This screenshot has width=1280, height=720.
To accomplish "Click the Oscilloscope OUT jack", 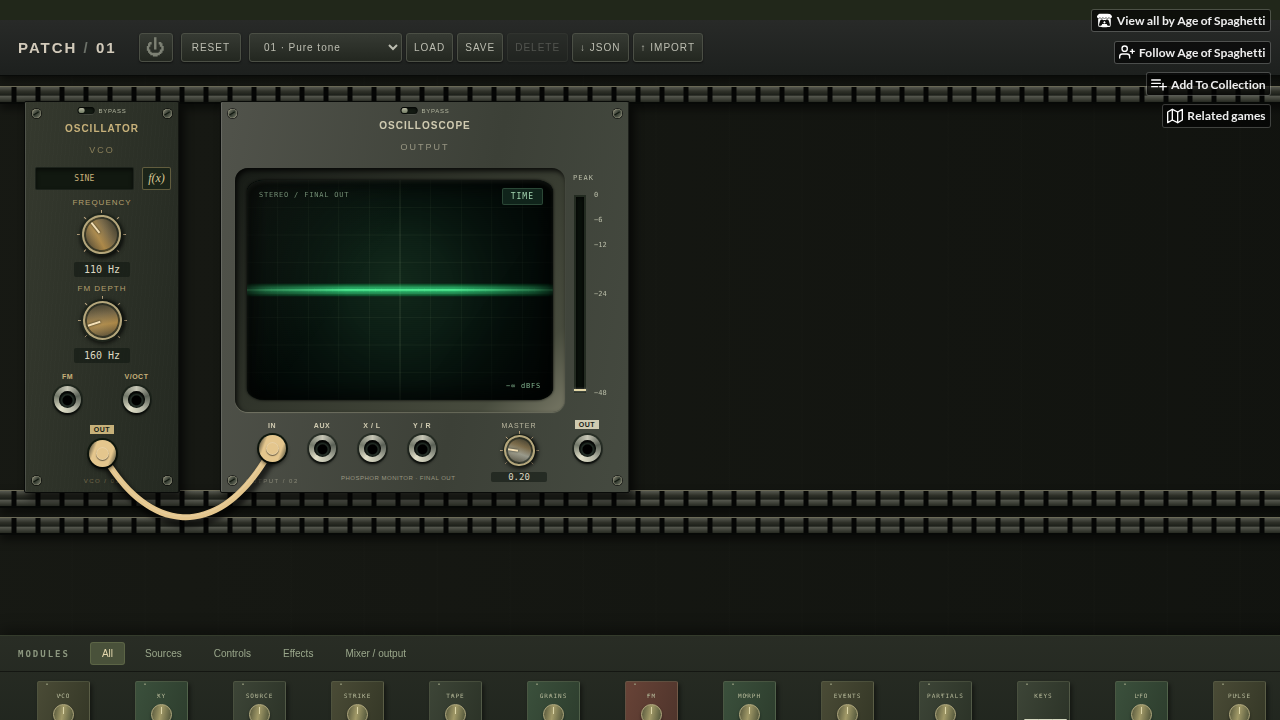I will pyautogui.click(x=587, y=449).
